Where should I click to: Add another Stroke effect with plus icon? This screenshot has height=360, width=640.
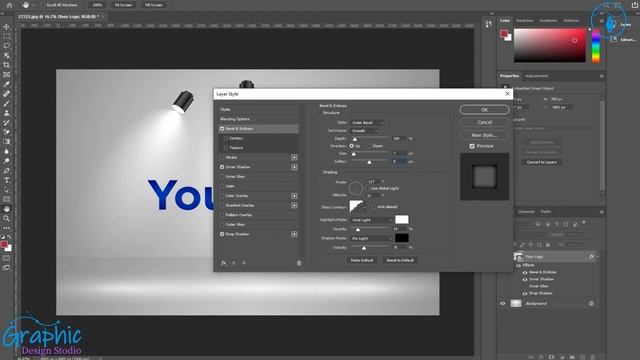[294, 158]
